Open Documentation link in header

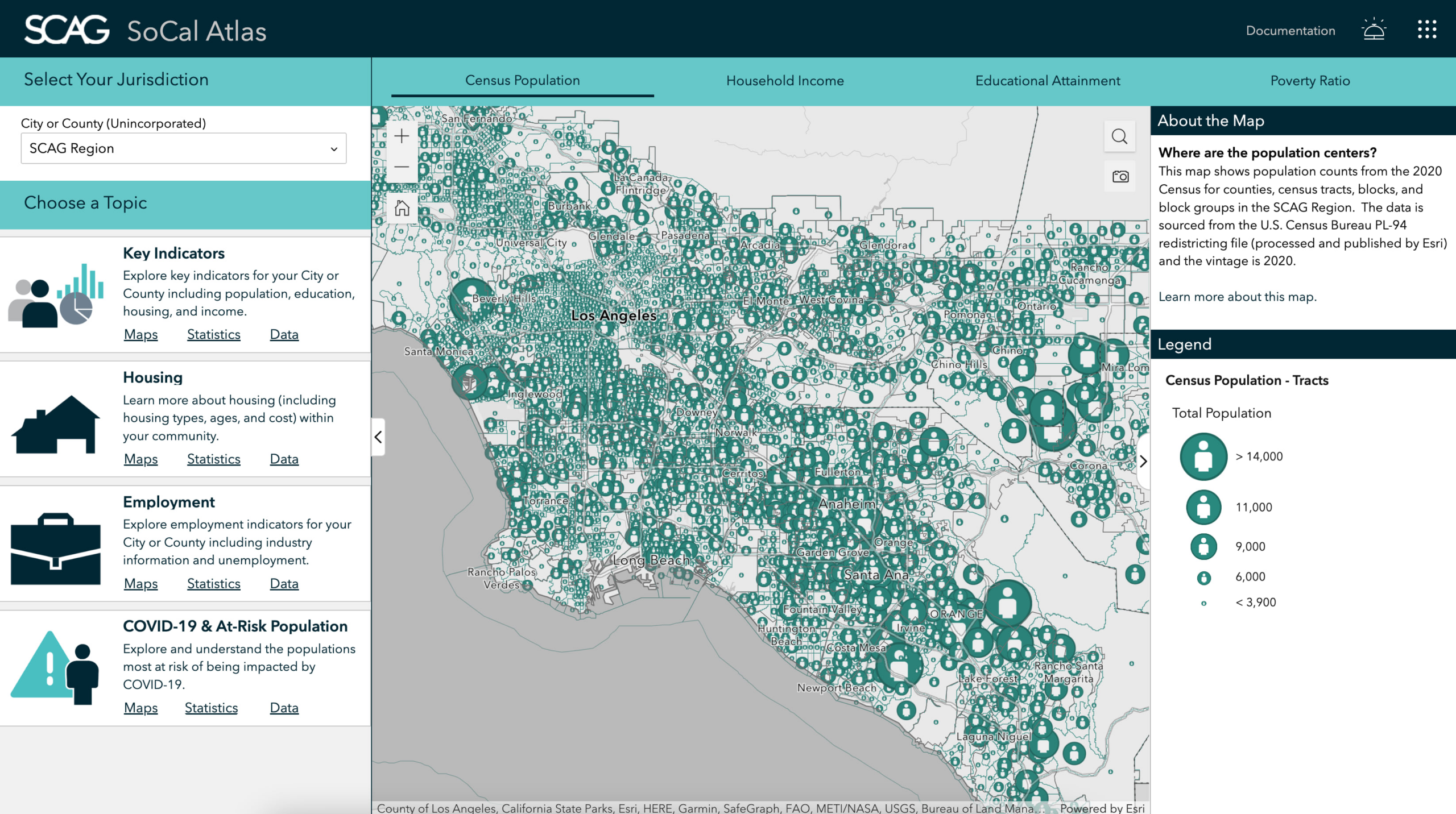click(x=1290, y=31)
